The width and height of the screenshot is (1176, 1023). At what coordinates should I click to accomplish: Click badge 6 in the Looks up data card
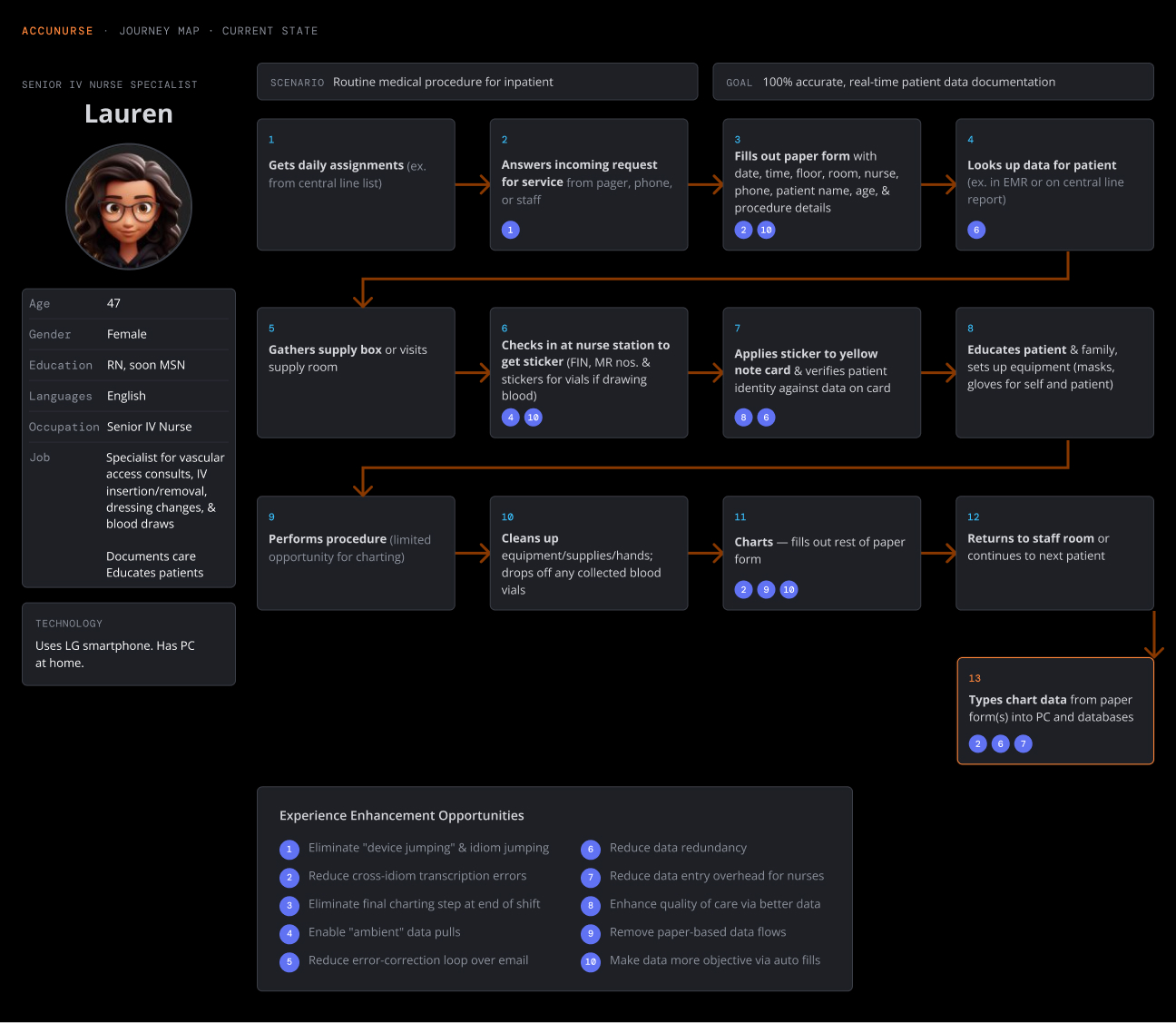coord(976,231)
